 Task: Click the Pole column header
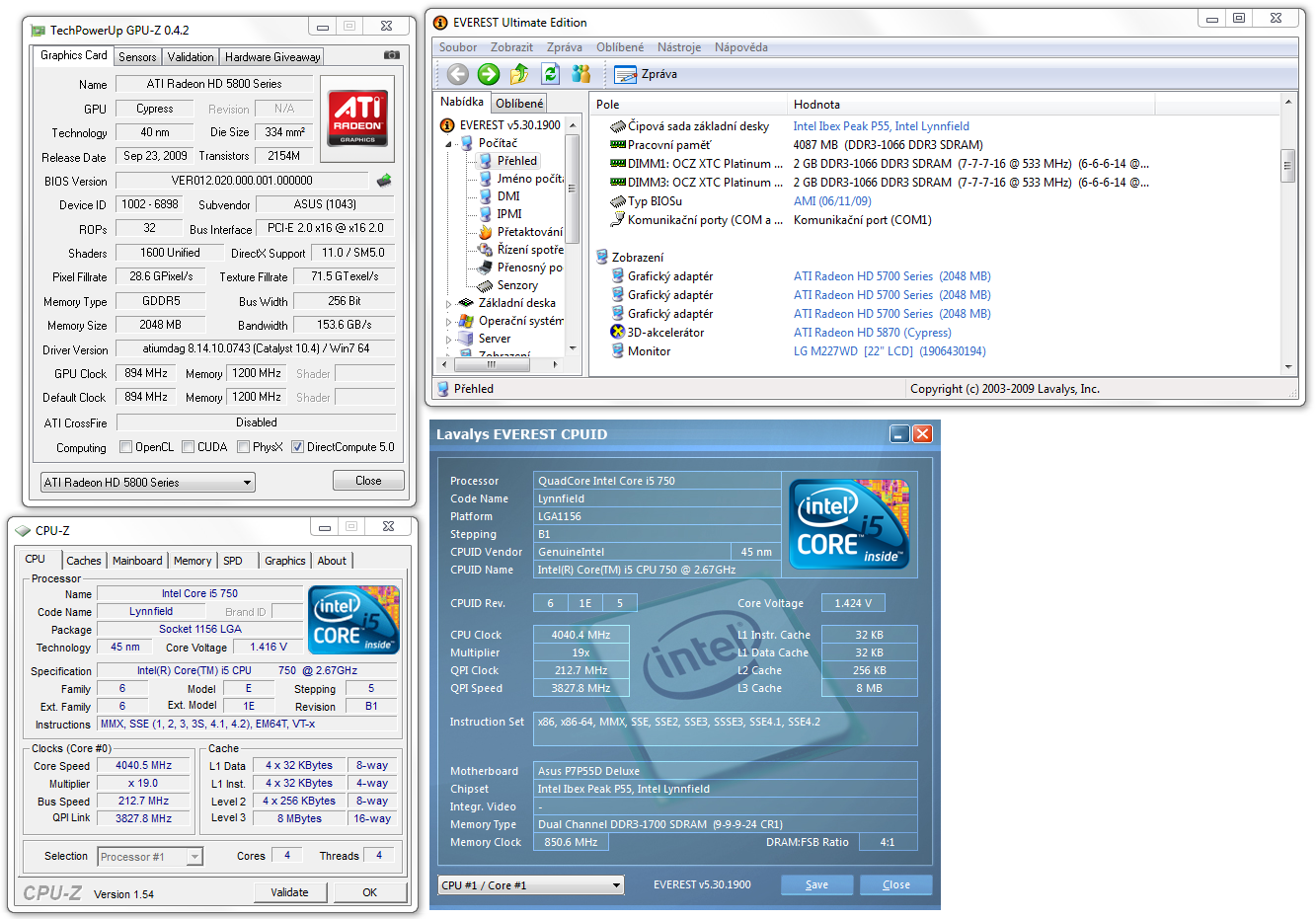point(688,104)
